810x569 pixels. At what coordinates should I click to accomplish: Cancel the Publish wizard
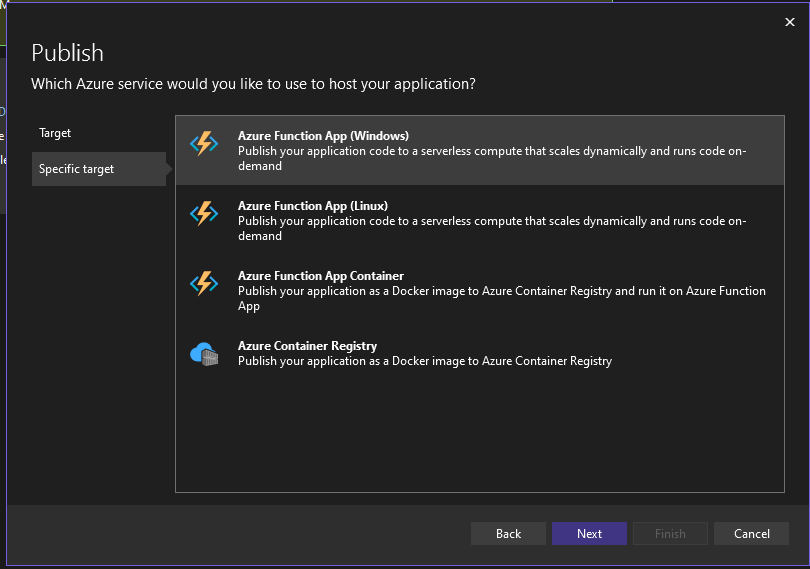click(x=751, y=533)
